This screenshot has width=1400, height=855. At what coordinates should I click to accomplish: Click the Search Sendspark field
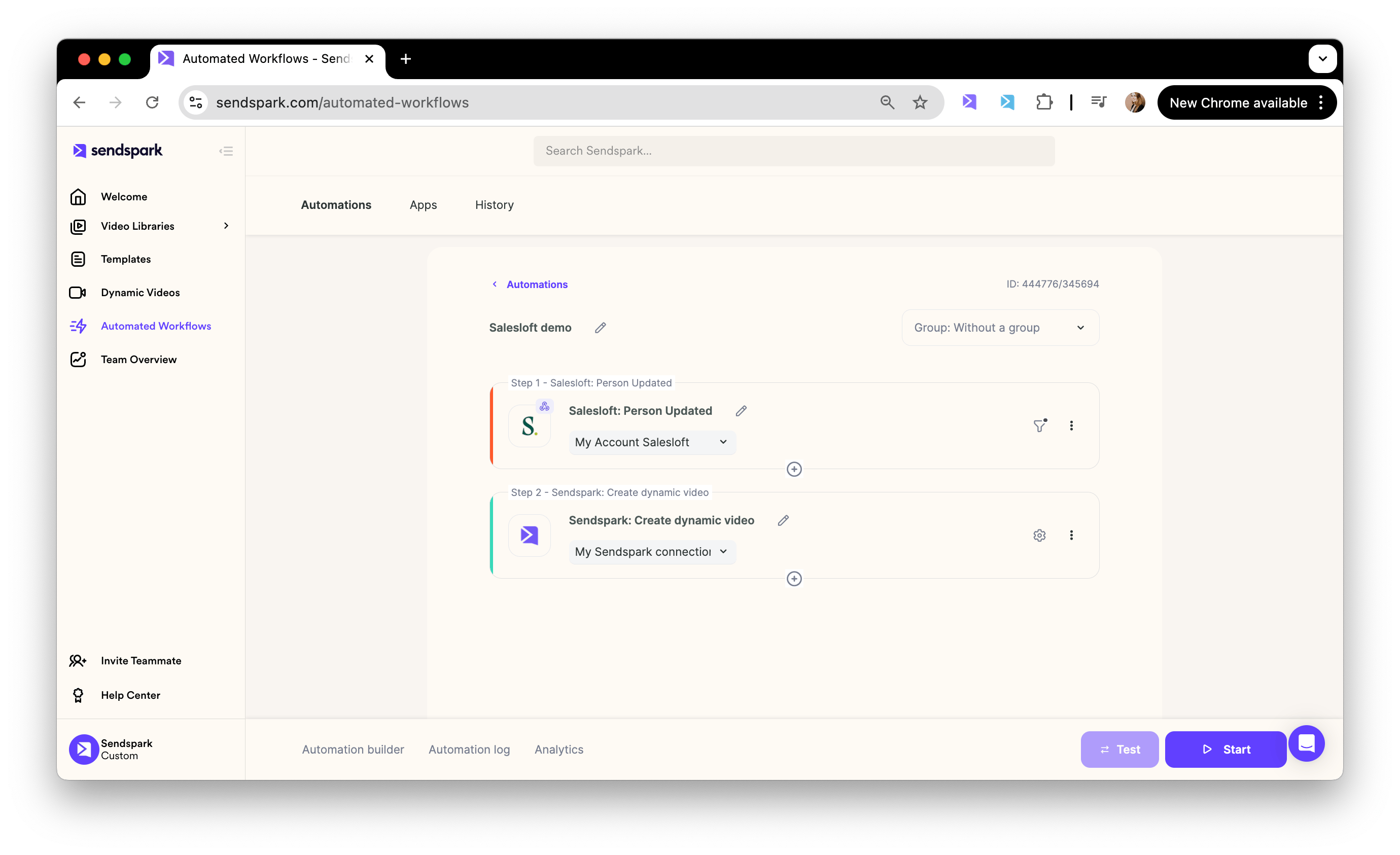tap(794, 151)
